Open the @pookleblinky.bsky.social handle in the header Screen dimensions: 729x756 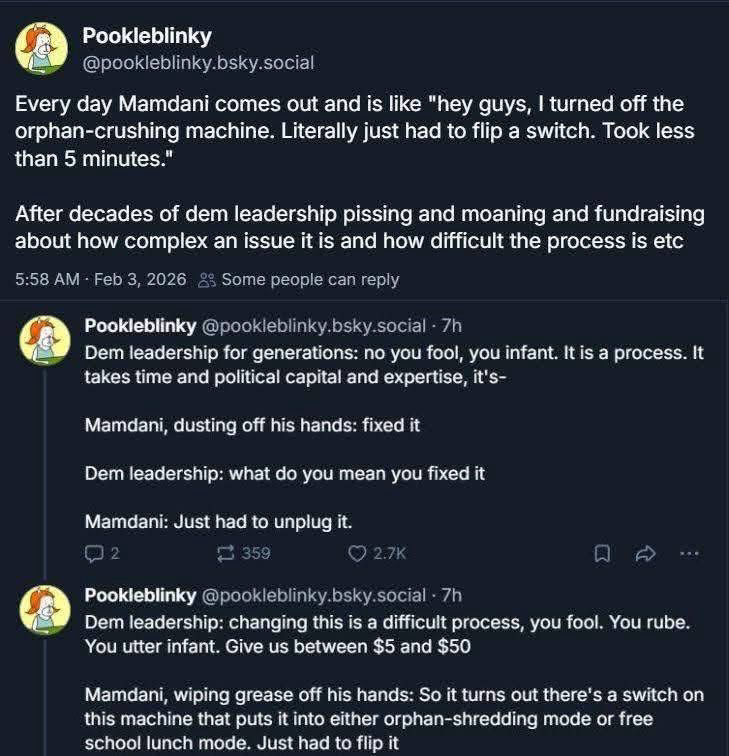pos(198,63)
